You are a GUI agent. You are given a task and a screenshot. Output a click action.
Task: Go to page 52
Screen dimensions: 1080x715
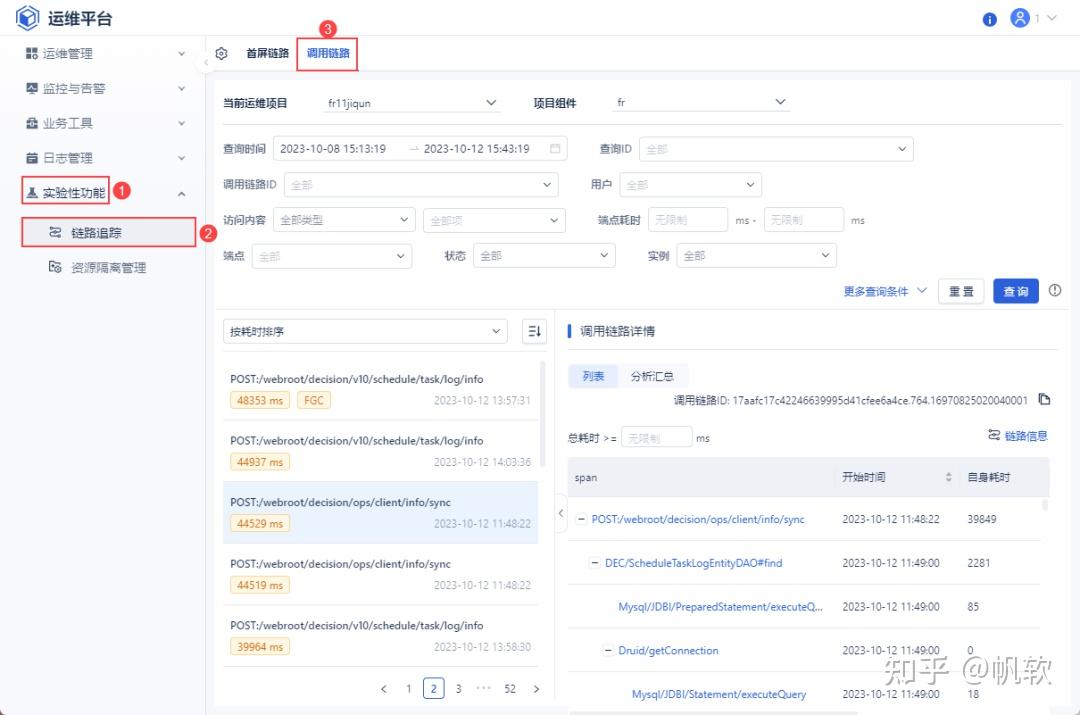[510, 688]
